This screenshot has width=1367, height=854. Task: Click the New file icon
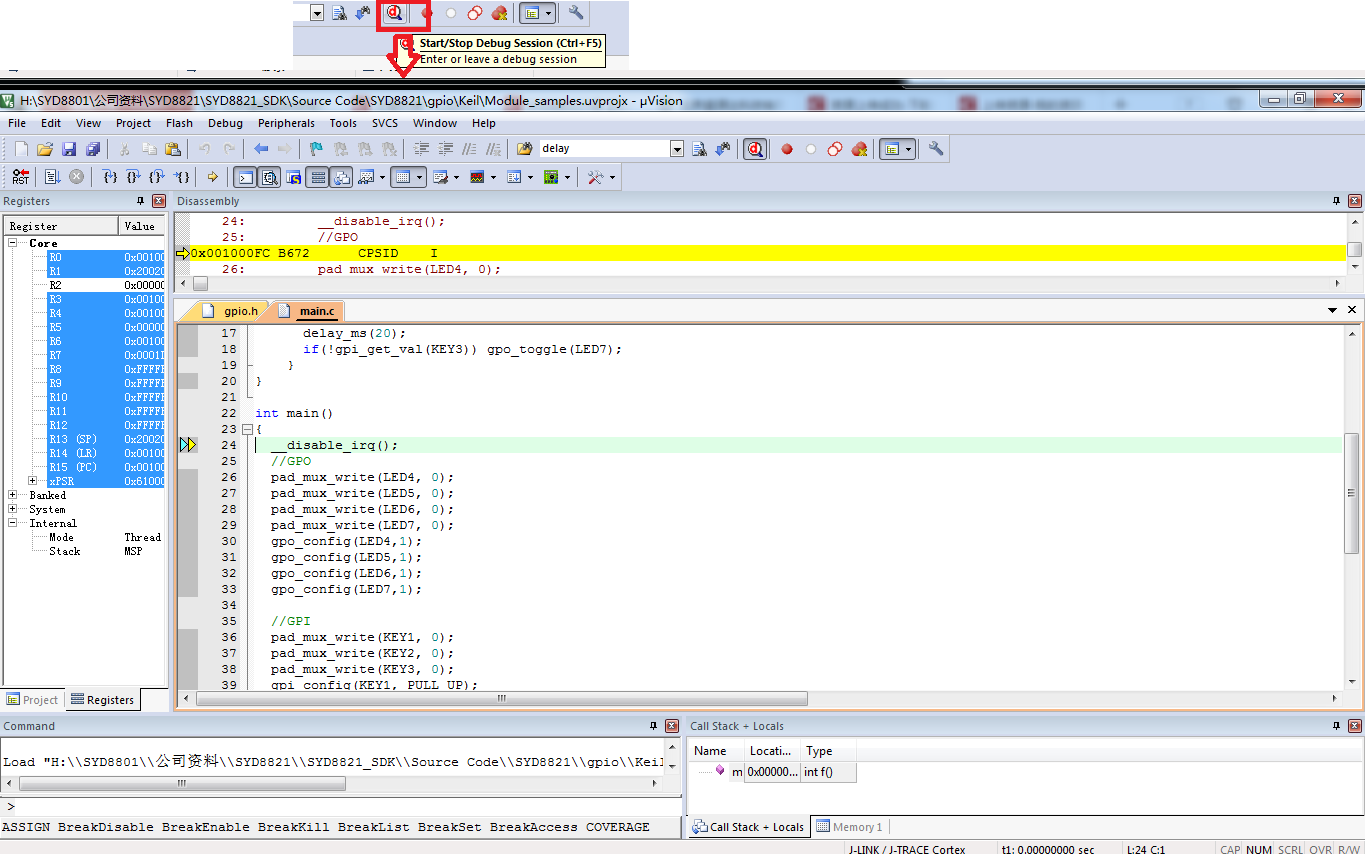tap(21, 149)
